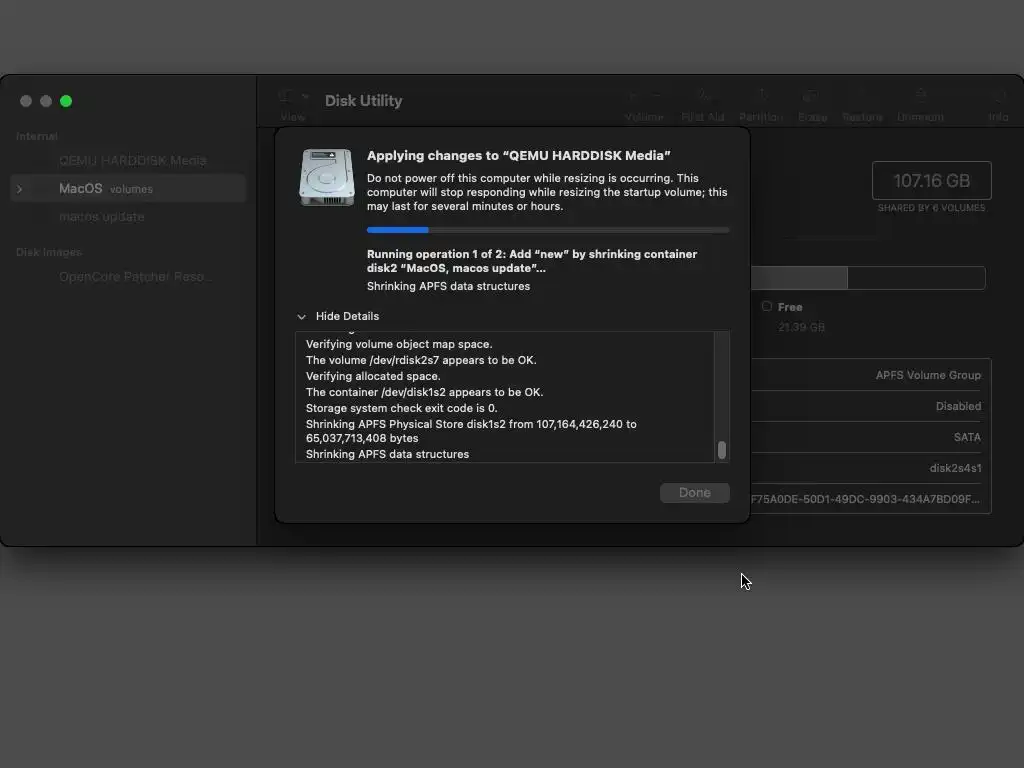Click "Running operation 1 of 2" status text

pos(532,261)
